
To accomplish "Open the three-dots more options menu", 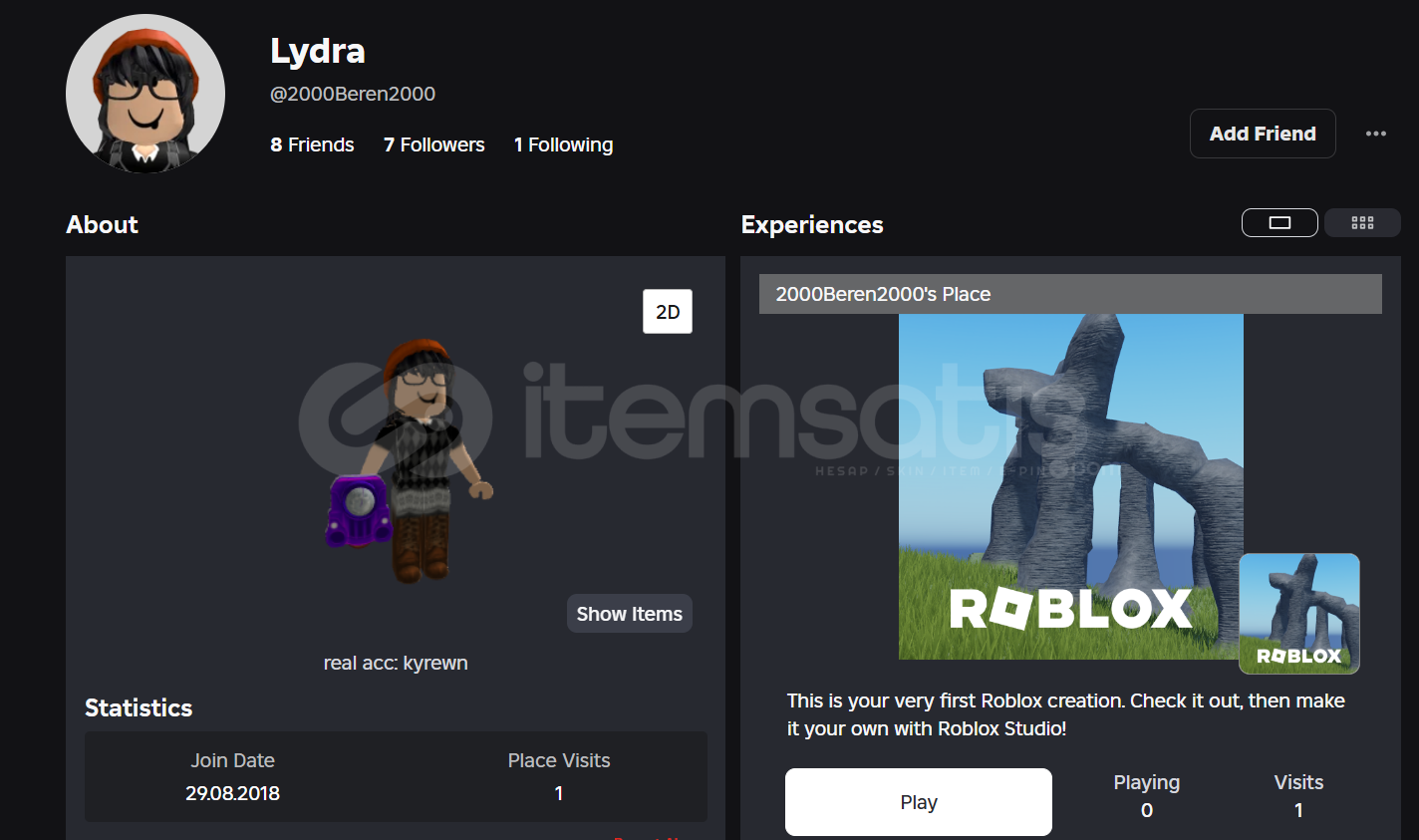I will (x=1375, y=134).
